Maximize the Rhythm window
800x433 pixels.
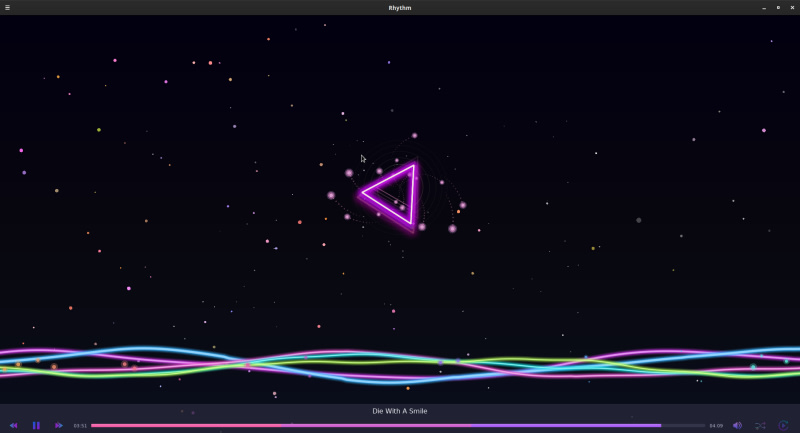click(778, 7)
